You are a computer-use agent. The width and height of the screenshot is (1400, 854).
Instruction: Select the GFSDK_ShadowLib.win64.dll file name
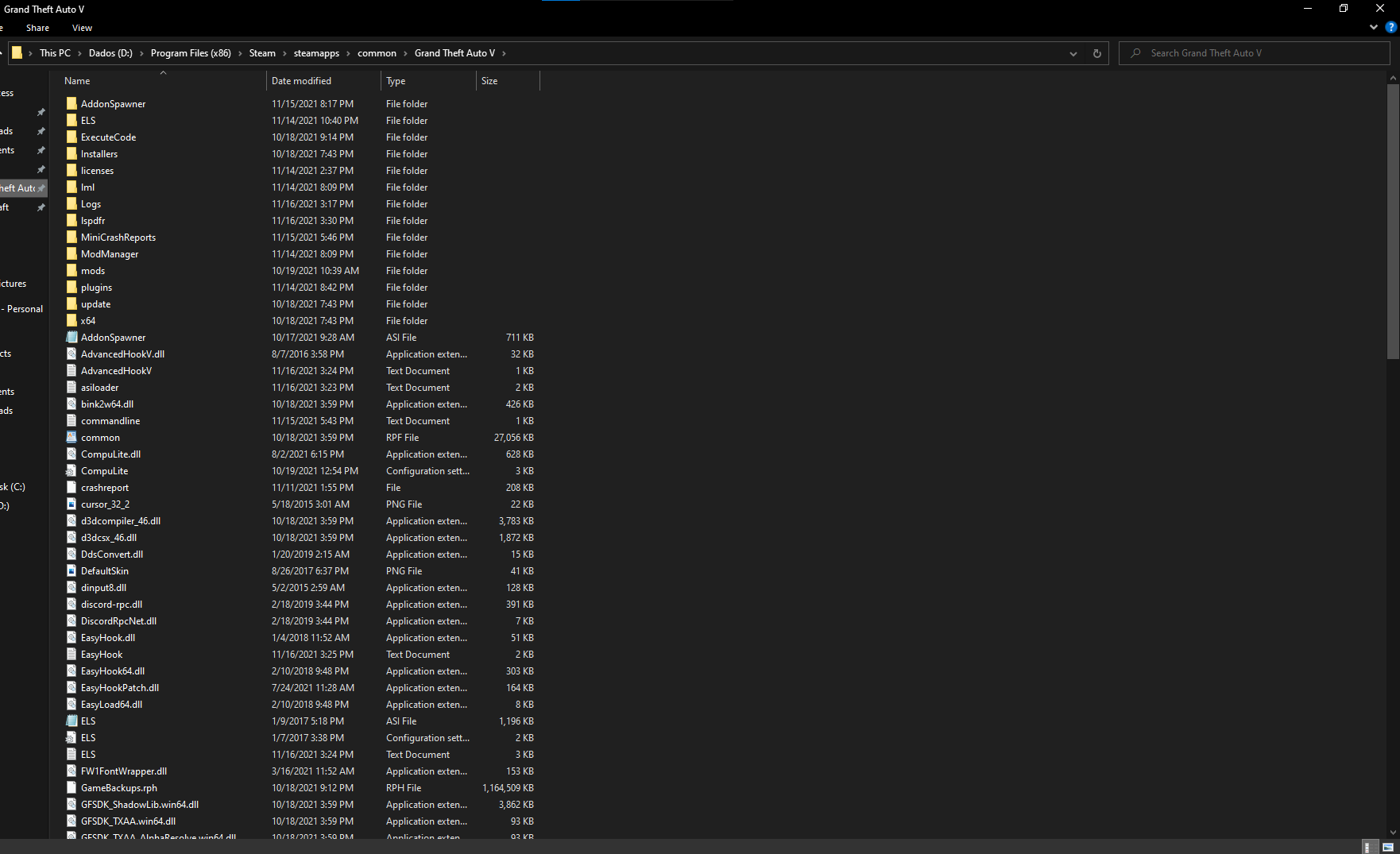[x=140, y=805]
